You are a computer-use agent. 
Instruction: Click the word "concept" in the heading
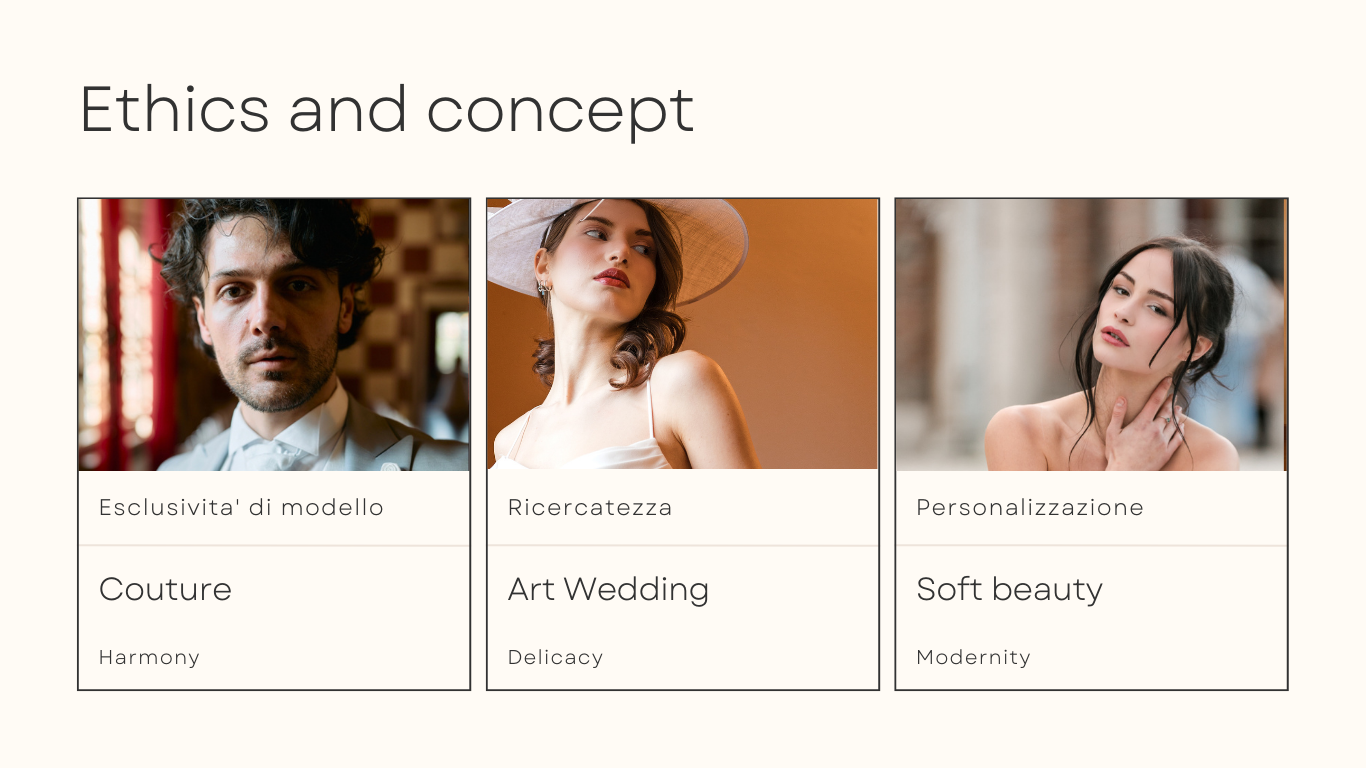560,112
